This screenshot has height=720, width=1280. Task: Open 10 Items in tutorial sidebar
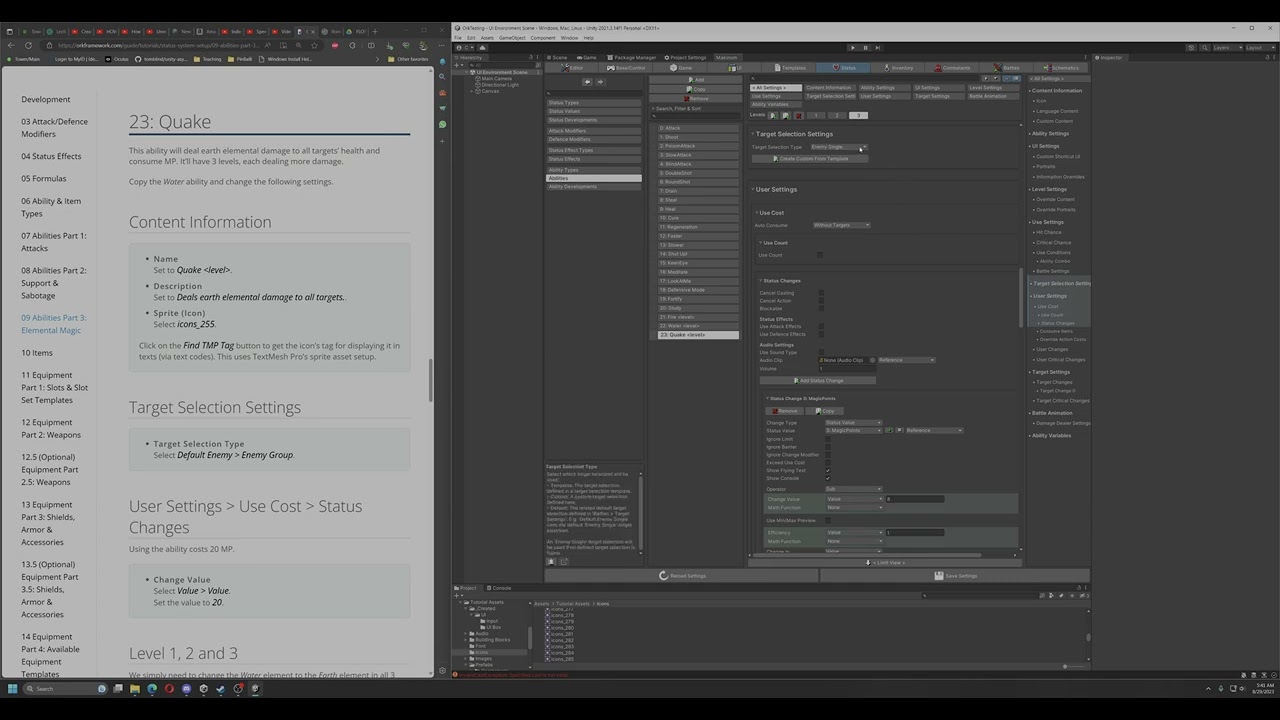pos(37,353)
